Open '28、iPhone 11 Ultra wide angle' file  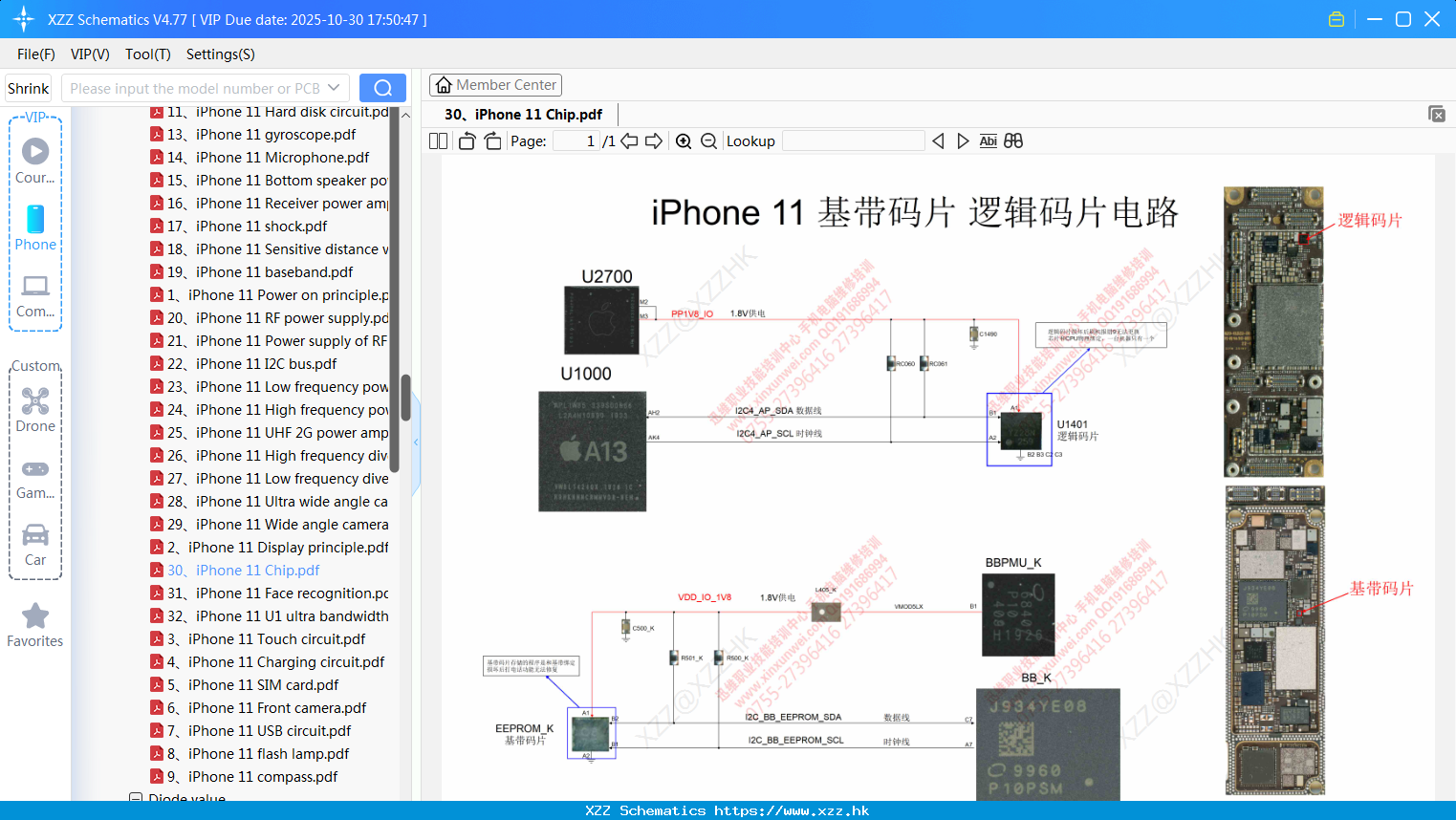270,502
